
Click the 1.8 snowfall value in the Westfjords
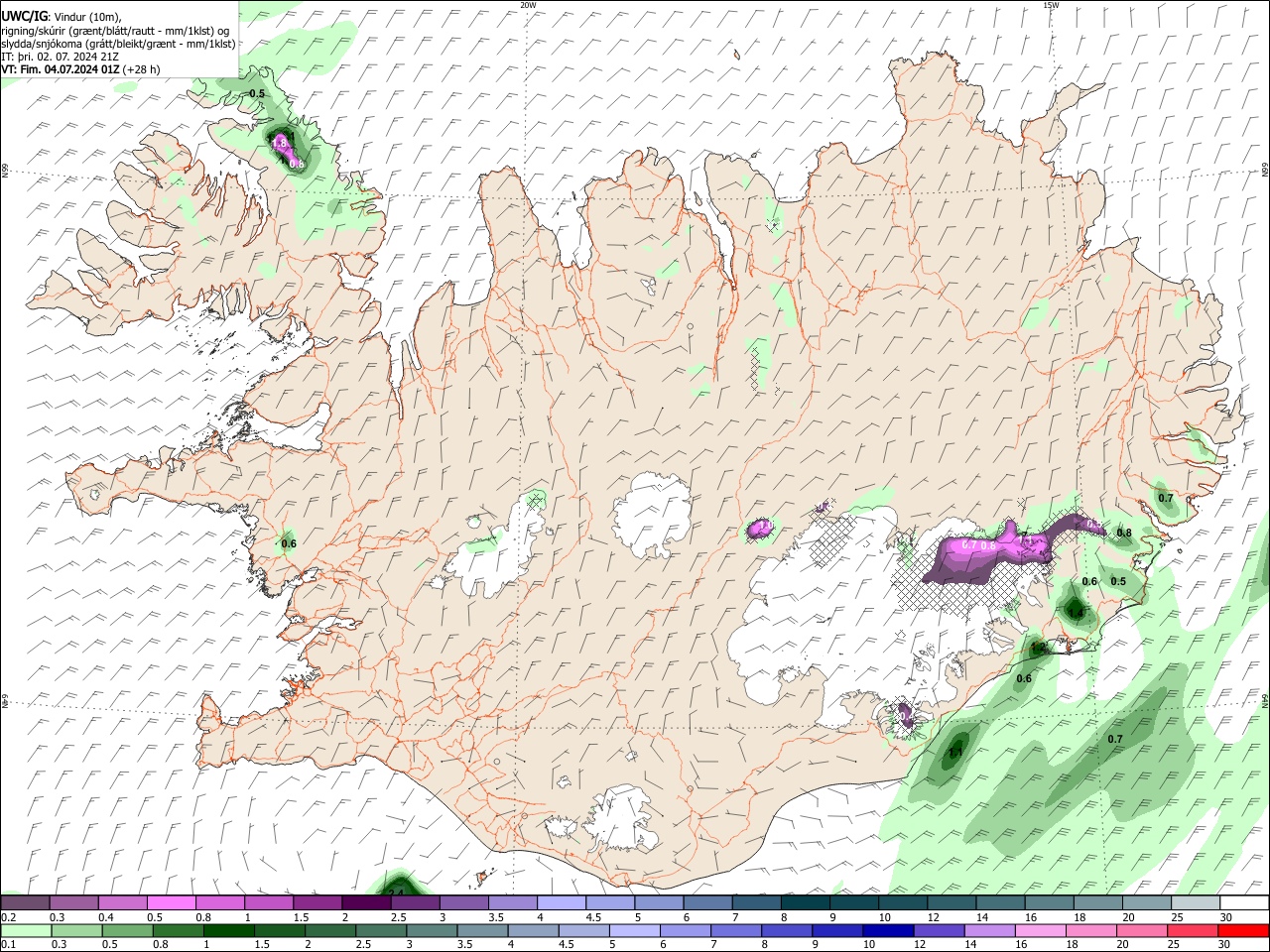[280, 143]
